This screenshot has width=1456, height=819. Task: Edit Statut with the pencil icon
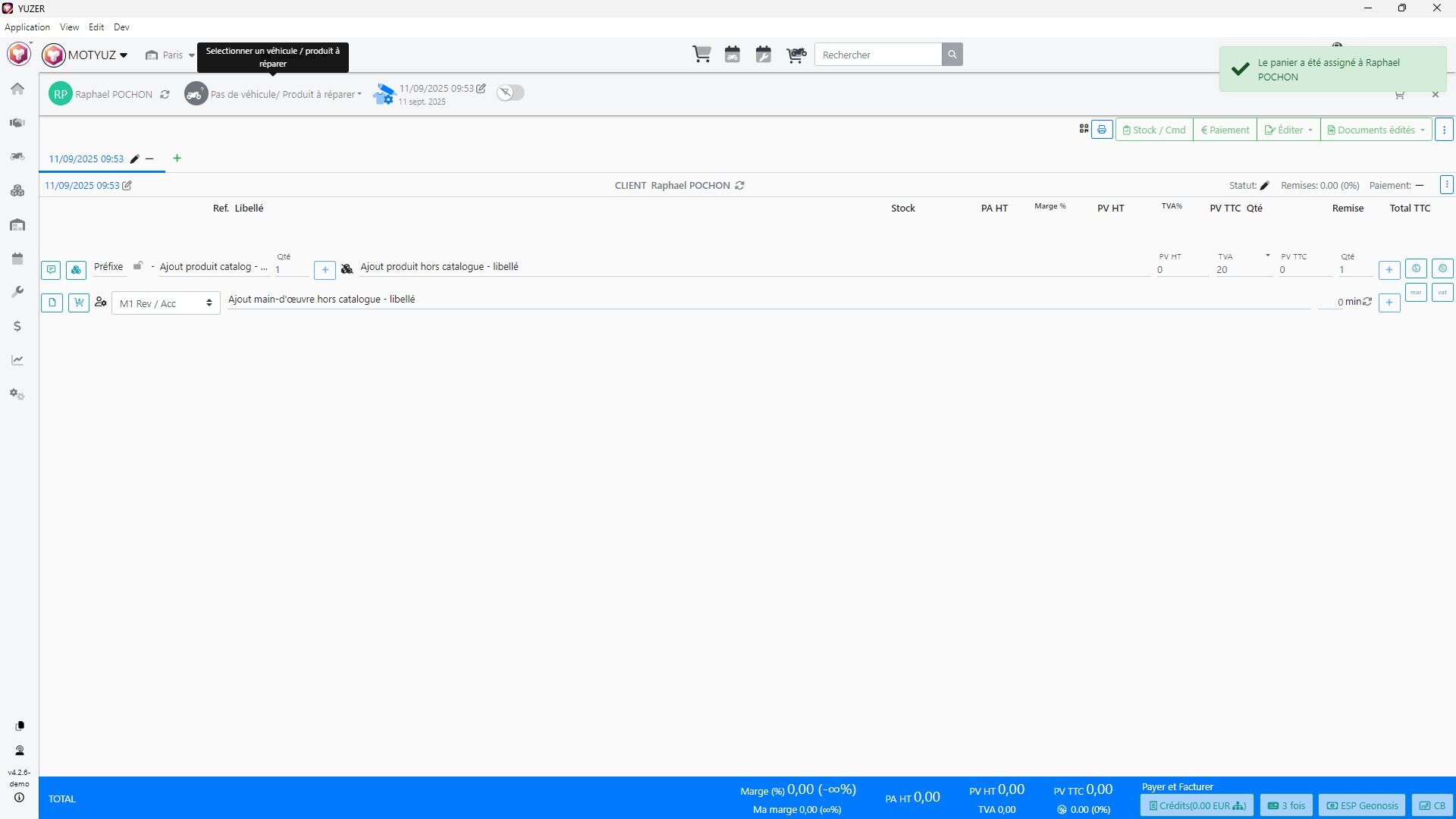(1264, 186)
